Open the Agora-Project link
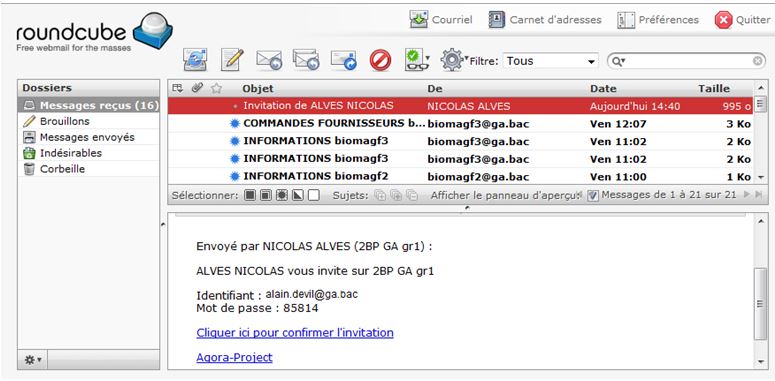 [x=234, y=357]
